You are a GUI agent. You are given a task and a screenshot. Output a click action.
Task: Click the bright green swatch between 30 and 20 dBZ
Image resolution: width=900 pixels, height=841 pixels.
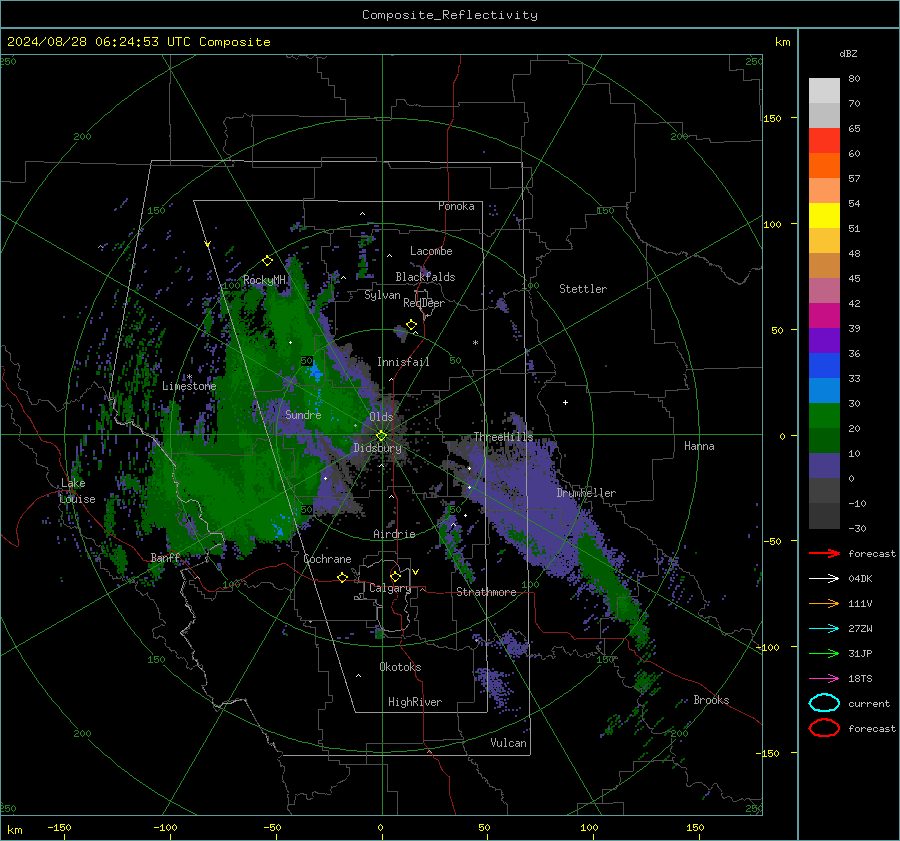coord(824,416)
